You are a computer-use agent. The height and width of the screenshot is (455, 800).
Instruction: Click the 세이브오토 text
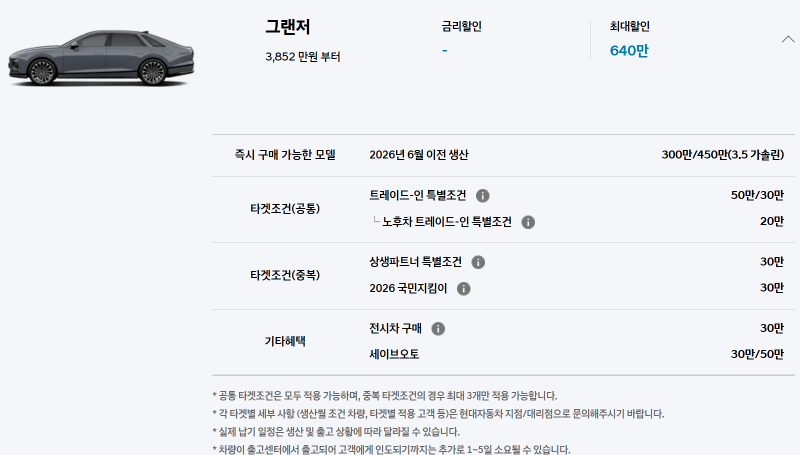394,355
